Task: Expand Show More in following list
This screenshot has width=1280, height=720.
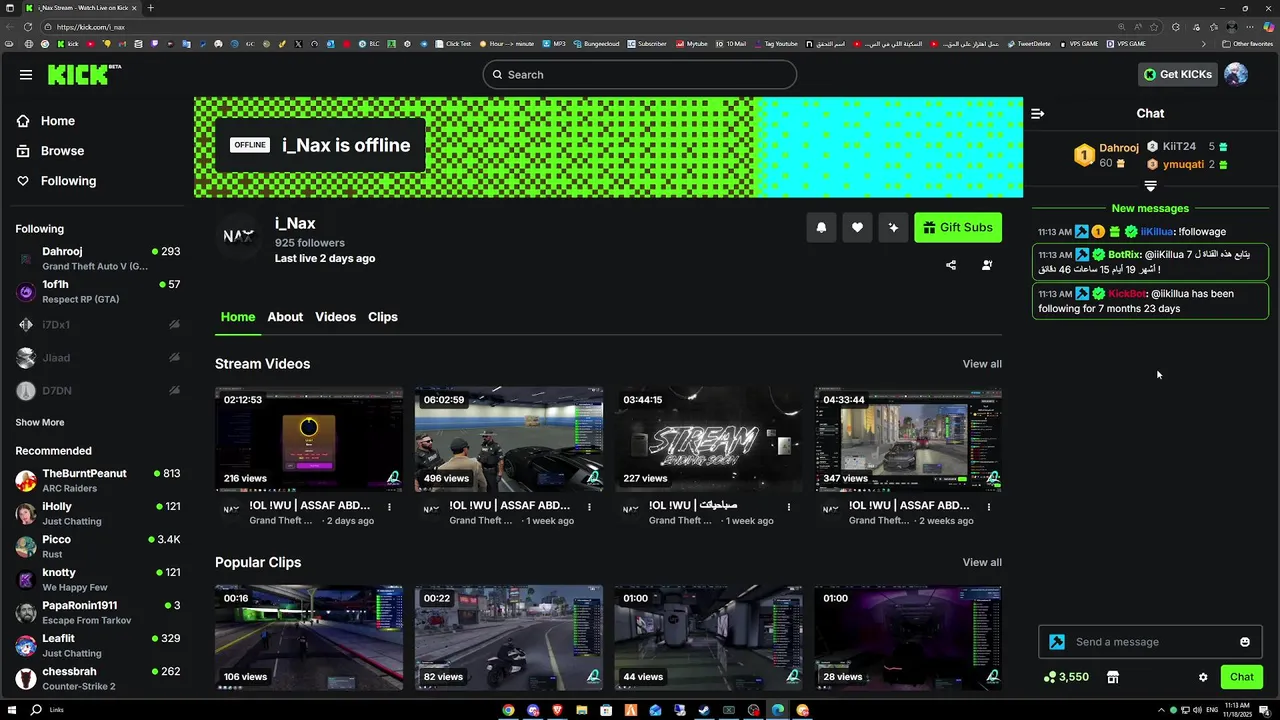Action: [x=40, y=422]
